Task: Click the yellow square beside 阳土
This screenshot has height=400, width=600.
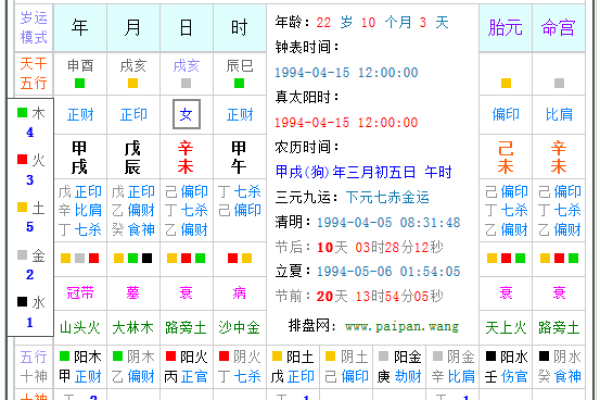Action: coord(277,356)
